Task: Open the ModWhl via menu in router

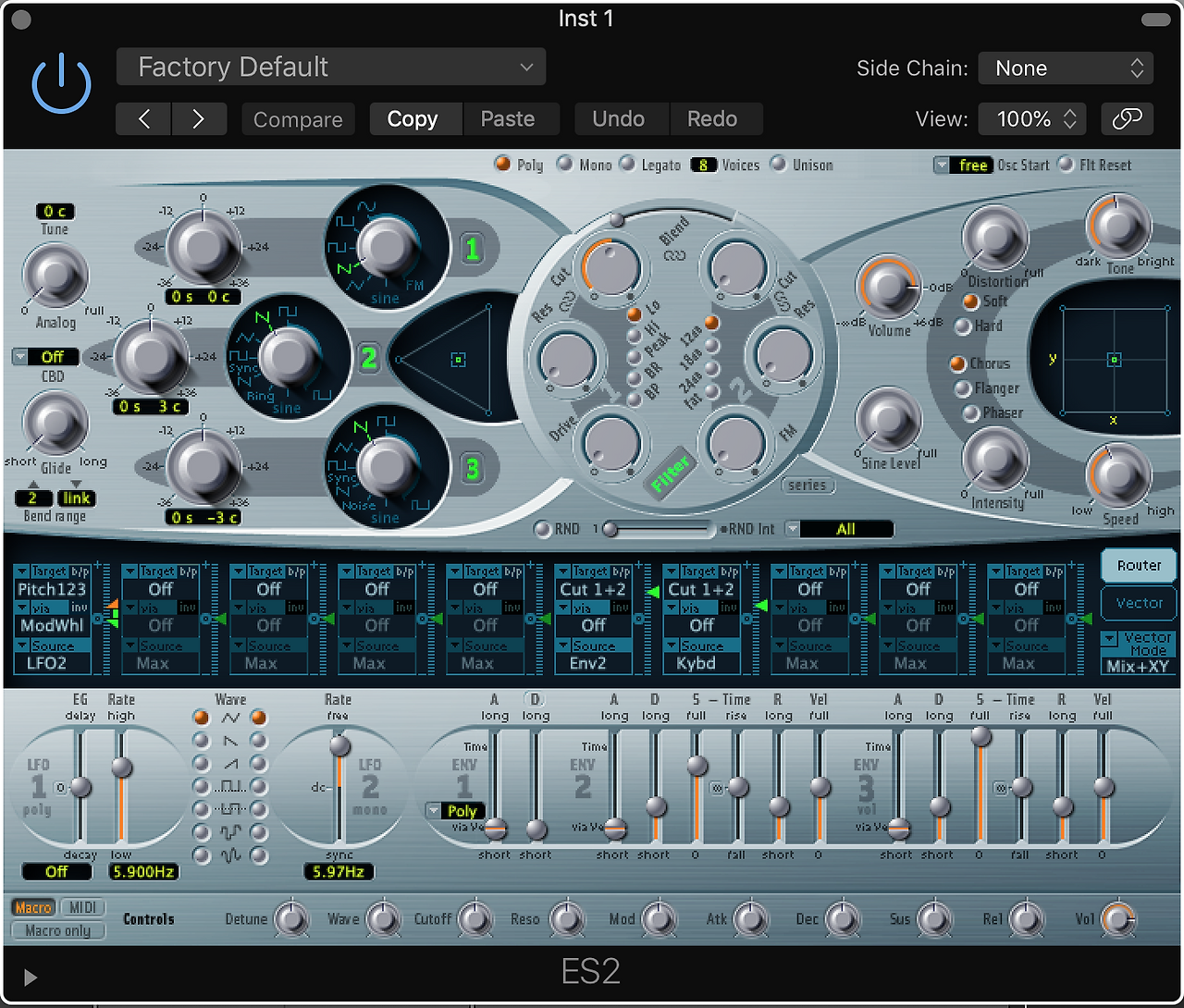Action: (x=52, y=625)
